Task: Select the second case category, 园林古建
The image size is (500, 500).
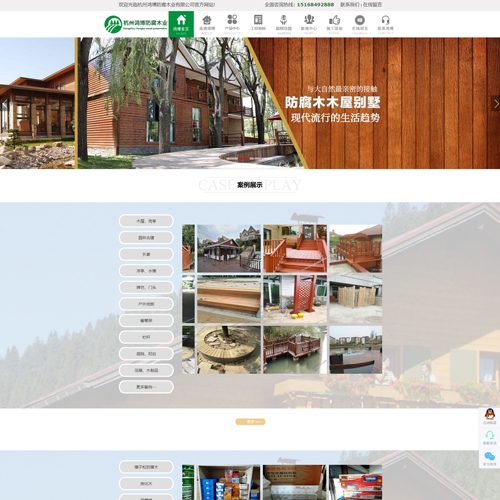Action: pos(146,238)
